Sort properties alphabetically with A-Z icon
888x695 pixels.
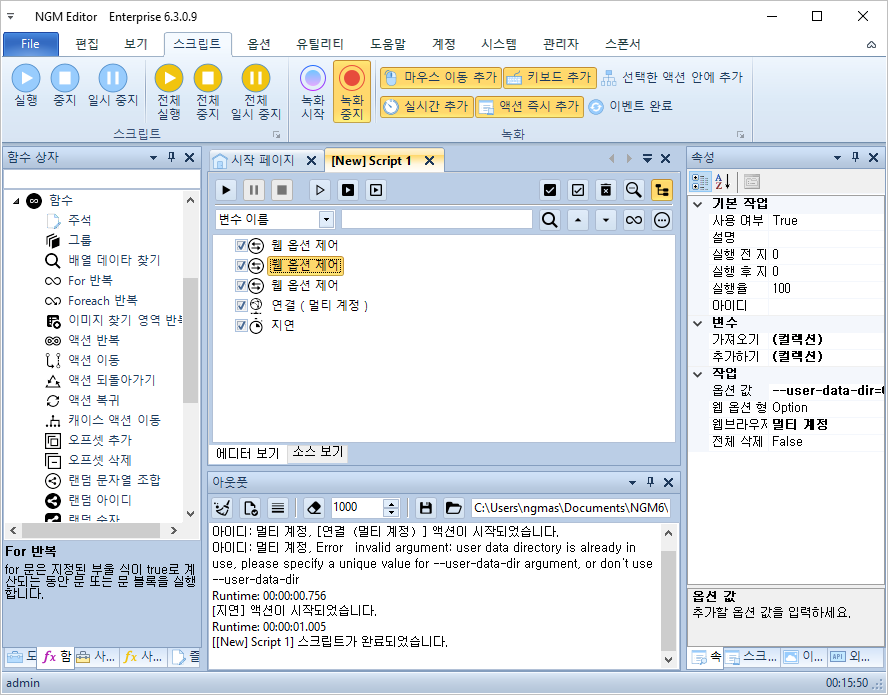722,182
